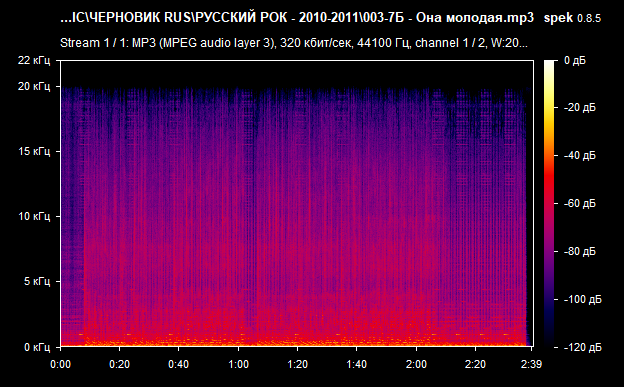Click the spectrogram plot area
Screen dimensions: 624x387
(x=297, y=203)
